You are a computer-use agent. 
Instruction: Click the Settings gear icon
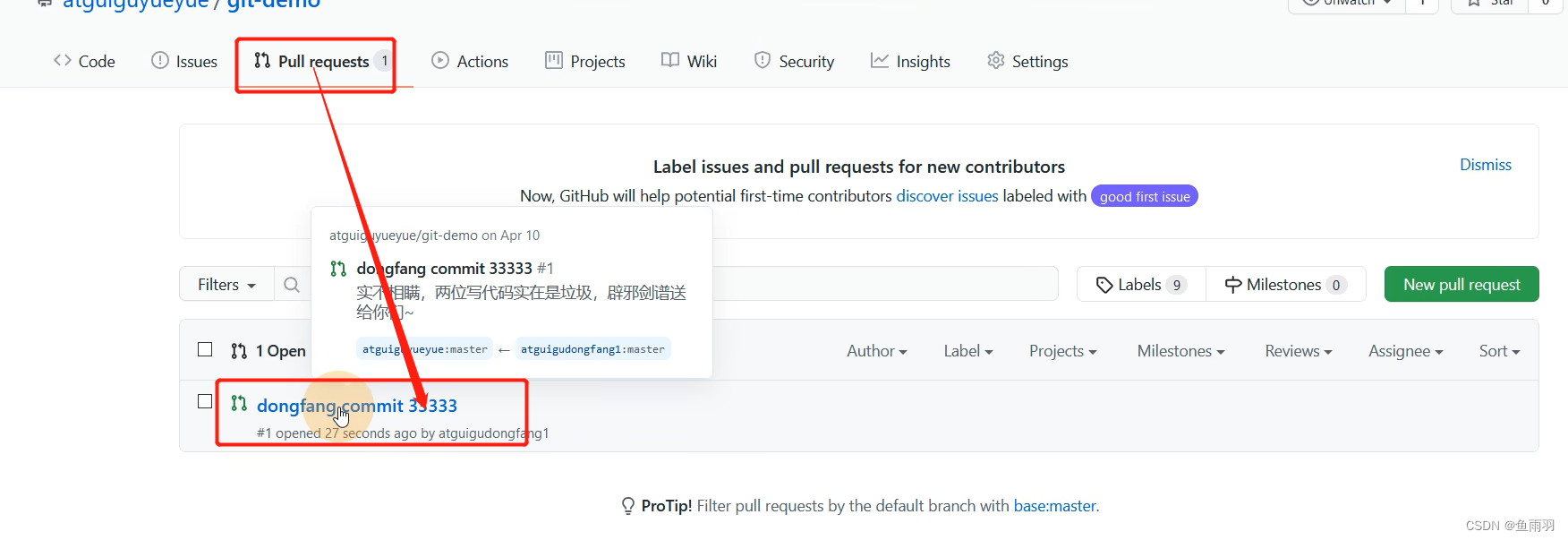tap(996, 60)
